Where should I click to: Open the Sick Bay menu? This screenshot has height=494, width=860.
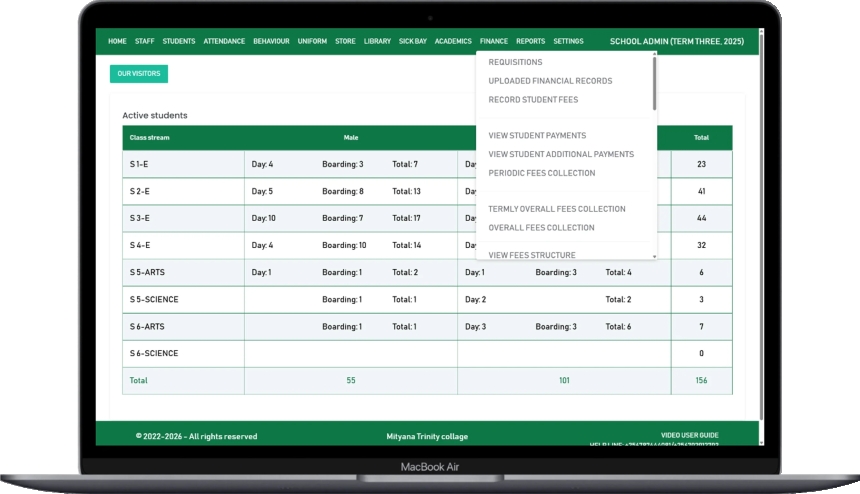tap(413, 41)
